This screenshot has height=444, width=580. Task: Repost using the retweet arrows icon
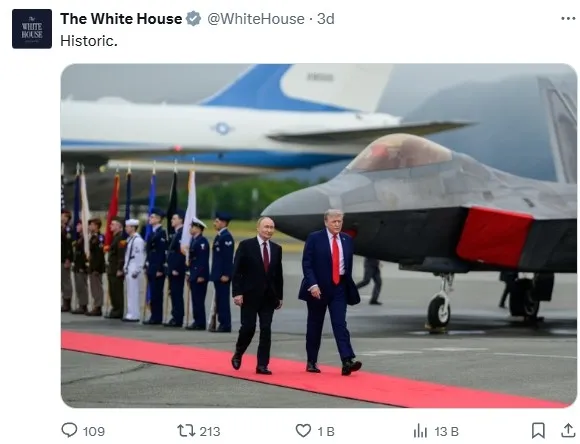coord(186,431)
